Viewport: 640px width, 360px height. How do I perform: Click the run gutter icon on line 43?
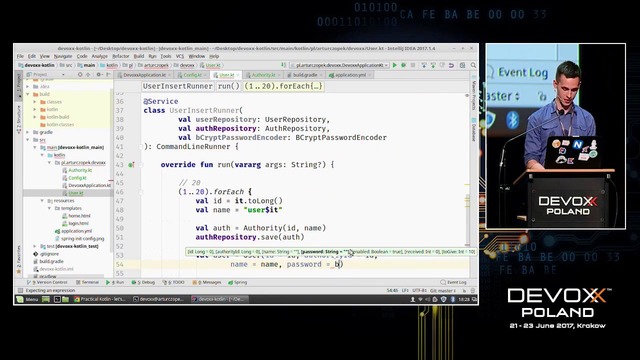131,165
